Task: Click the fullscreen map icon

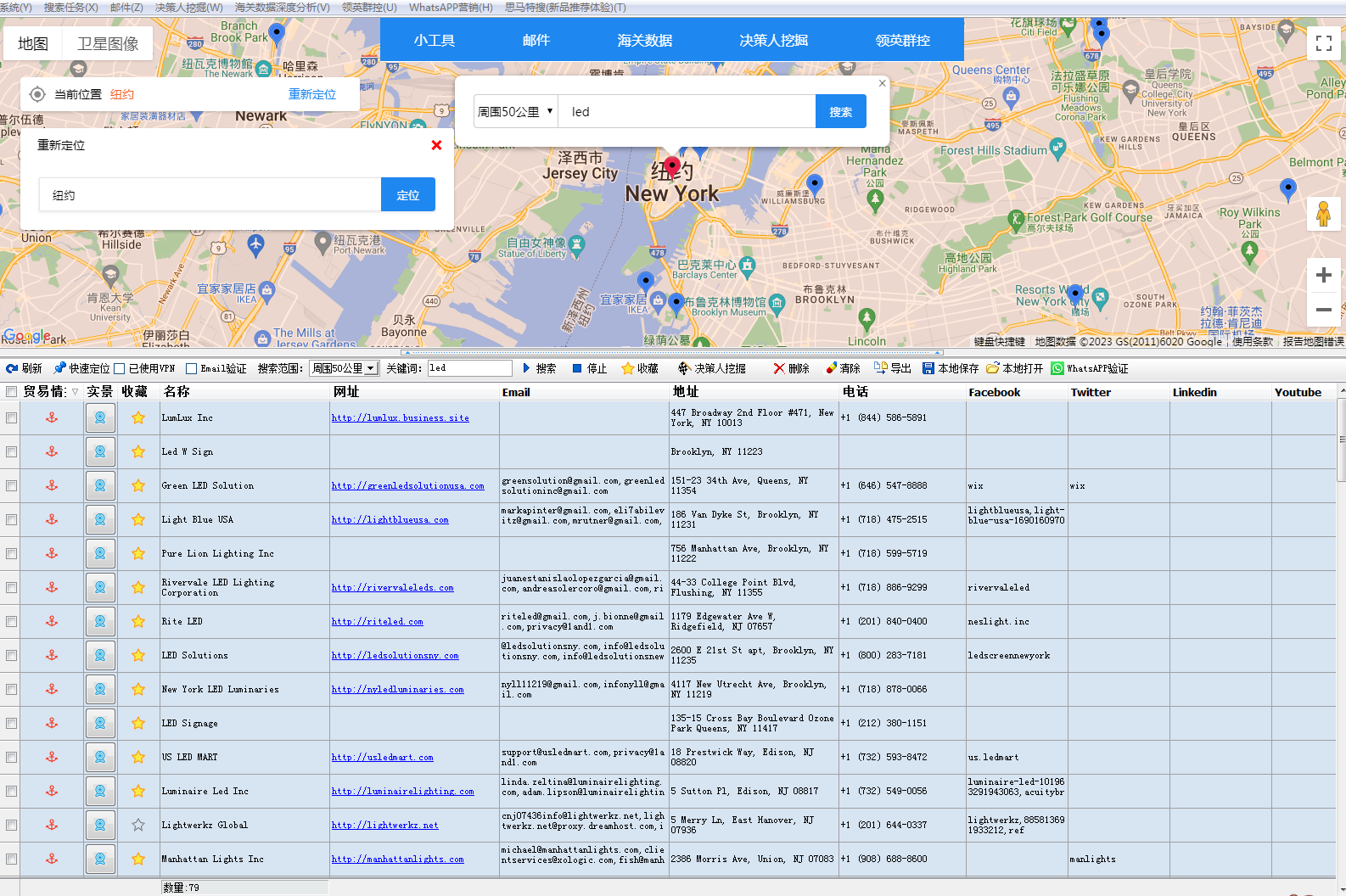Action: [1323, 43]
